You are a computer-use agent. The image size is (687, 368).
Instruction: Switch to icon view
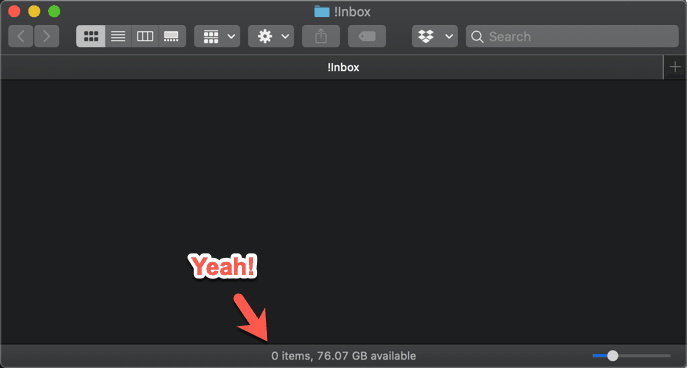click(91, 36)
